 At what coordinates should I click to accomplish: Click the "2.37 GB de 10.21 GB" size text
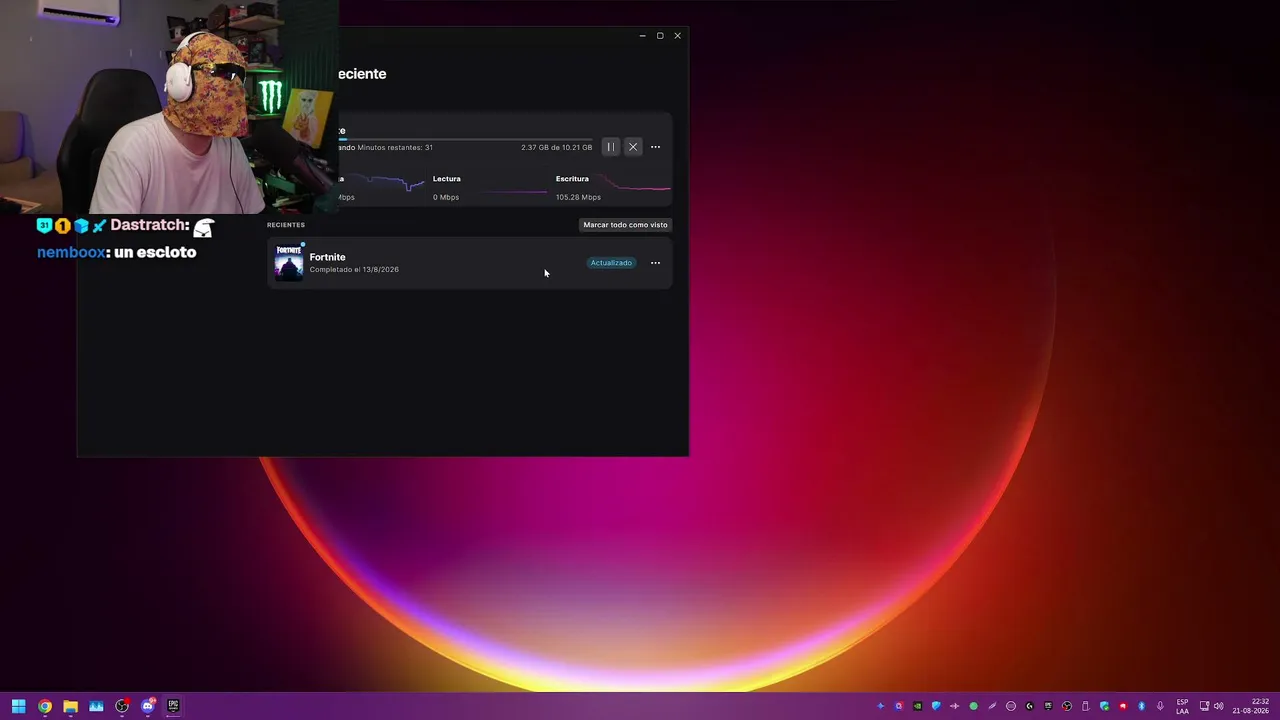[556, 148]
